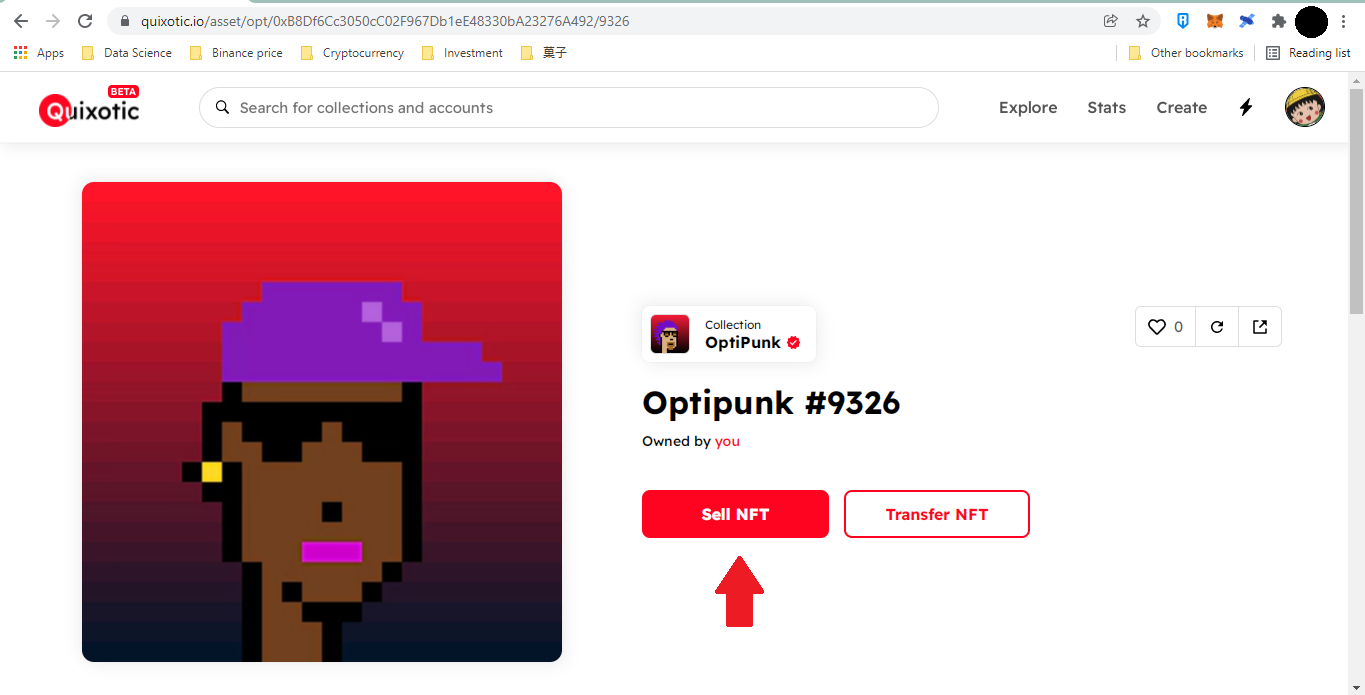Open the Create page
Screen dimensions: 1365x695
[x=1181, y=107]
